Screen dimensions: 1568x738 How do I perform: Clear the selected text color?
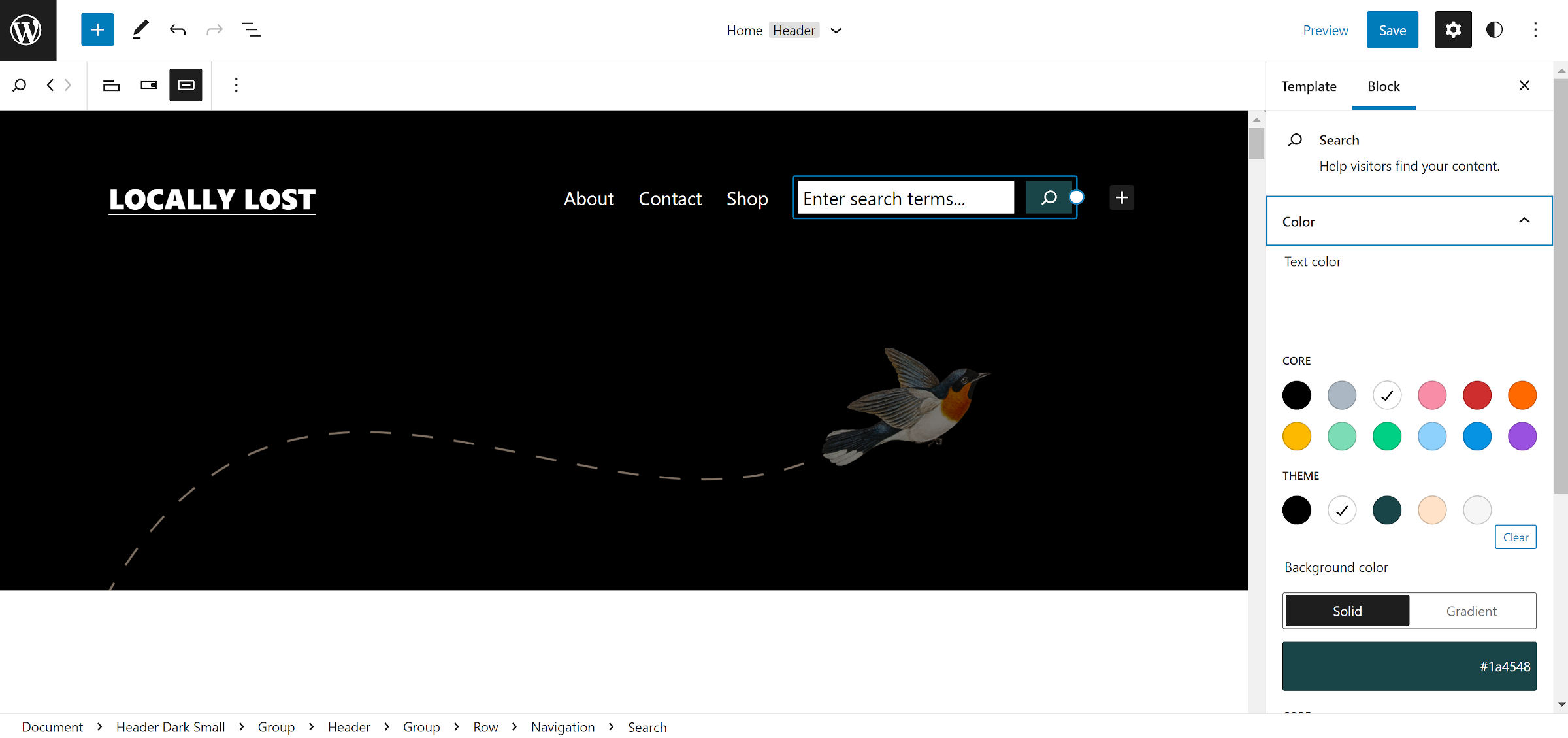(1516, 537)
